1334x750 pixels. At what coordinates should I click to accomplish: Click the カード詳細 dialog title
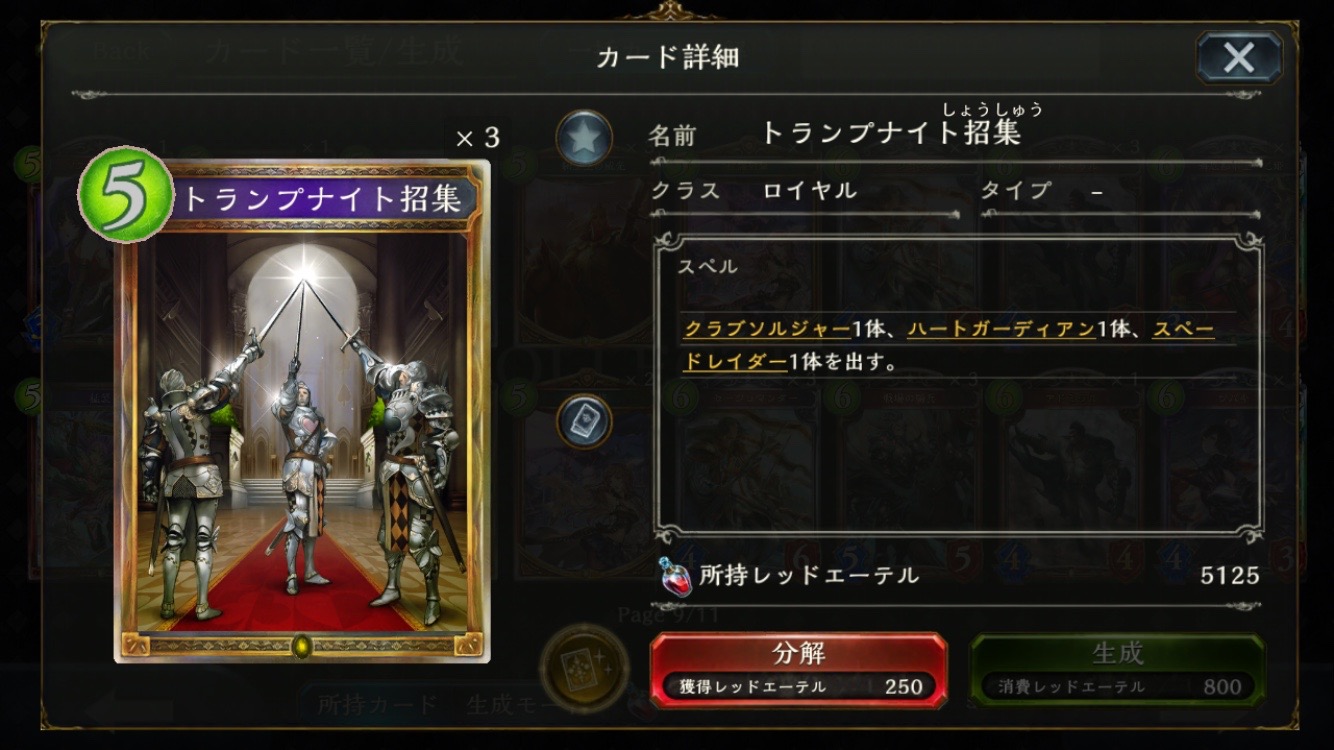[x=667, y=57]
